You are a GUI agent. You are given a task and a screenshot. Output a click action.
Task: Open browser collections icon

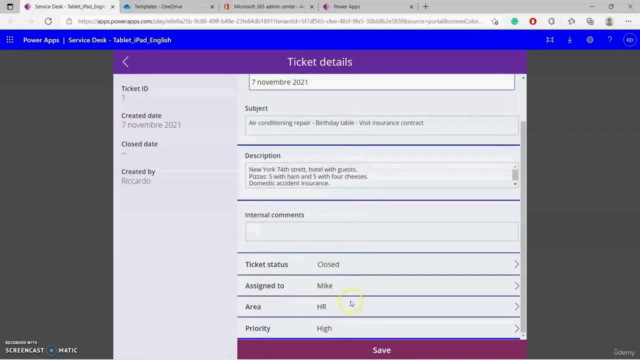pyautogui.click(x=590, y=21)
